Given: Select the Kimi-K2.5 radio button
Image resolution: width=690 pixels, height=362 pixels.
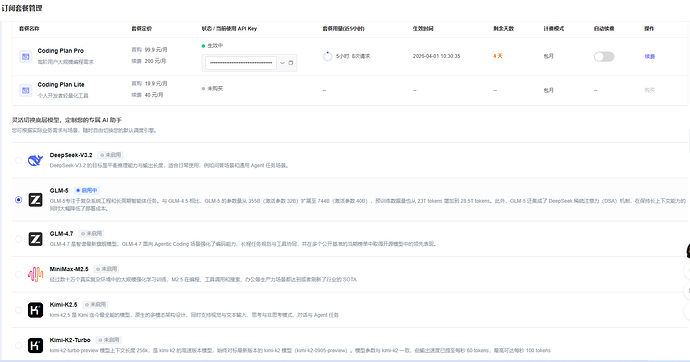Looking at the screenshot, I should pyautogui.click(x=18, y=310).
